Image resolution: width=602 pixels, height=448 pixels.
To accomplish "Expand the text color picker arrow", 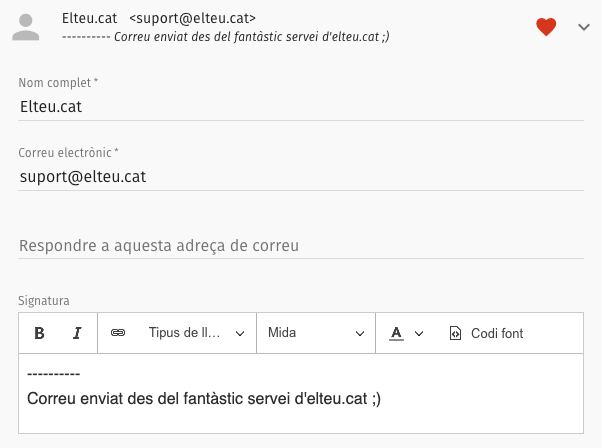I will pos(419,334).
